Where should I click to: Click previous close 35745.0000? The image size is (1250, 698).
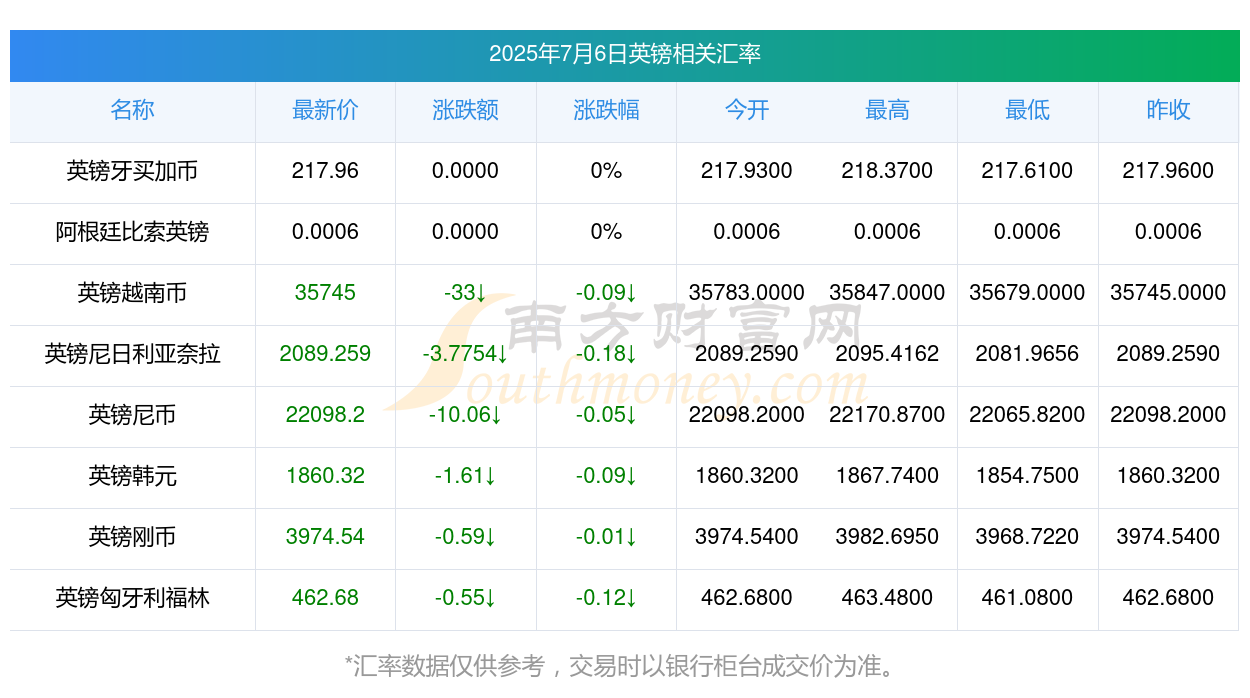pos(1168,293)
